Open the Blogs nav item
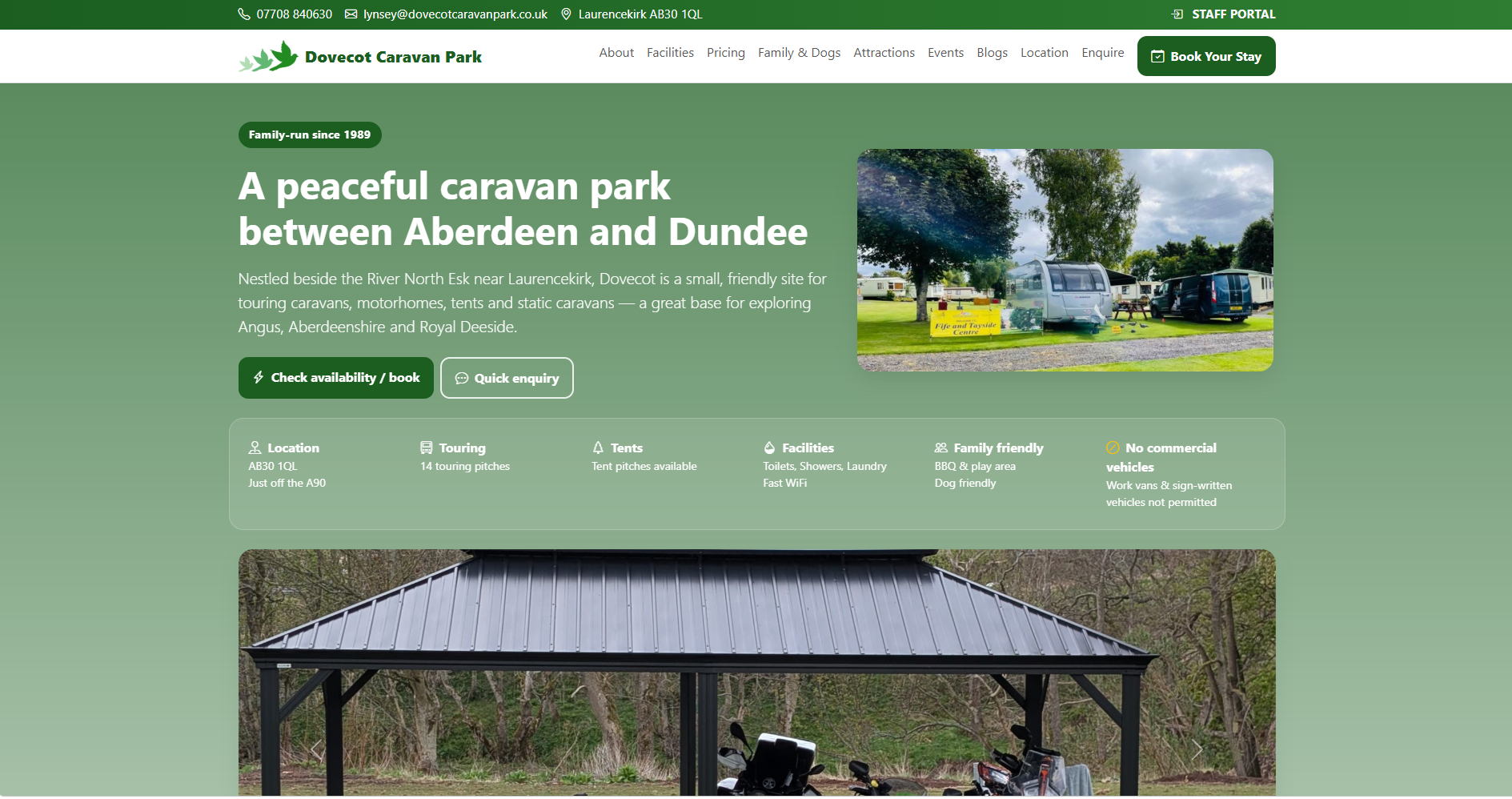This screenshot has width=1512, height=799. coord(992,53)
